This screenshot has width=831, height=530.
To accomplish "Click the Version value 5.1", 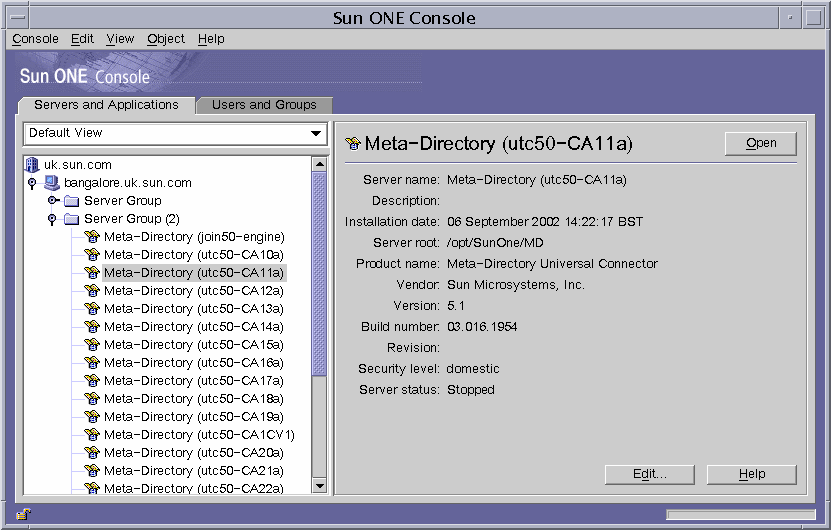I will coord(456,306).
